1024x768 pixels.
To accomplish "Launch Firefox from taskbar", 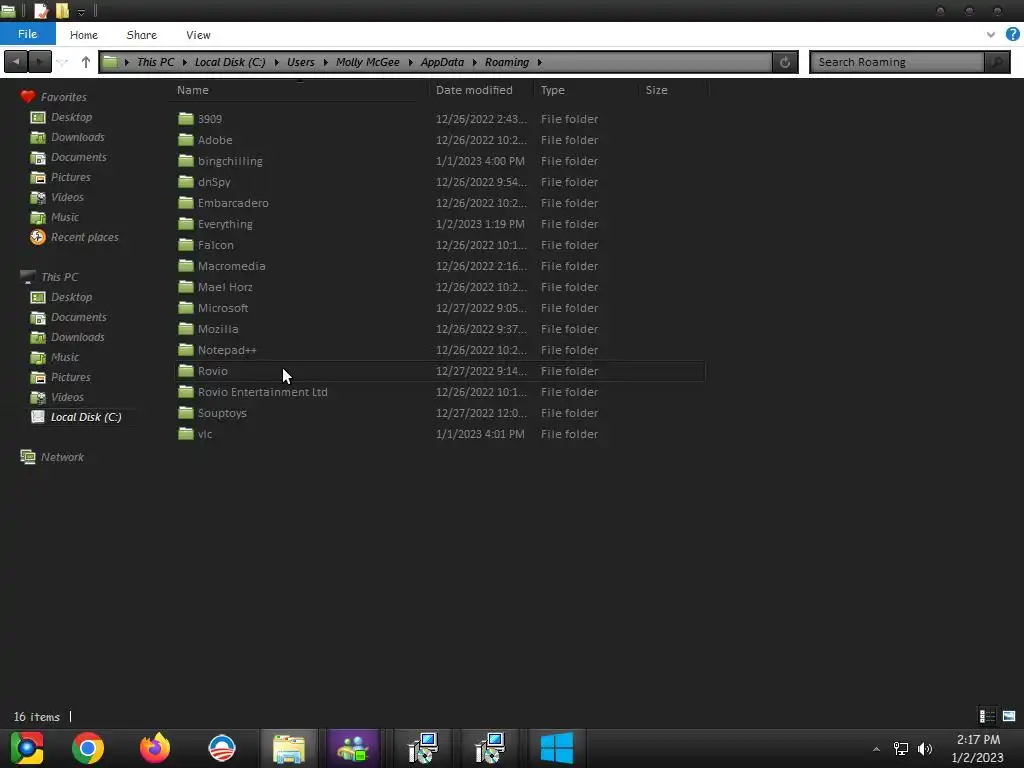I will point(155,748).
